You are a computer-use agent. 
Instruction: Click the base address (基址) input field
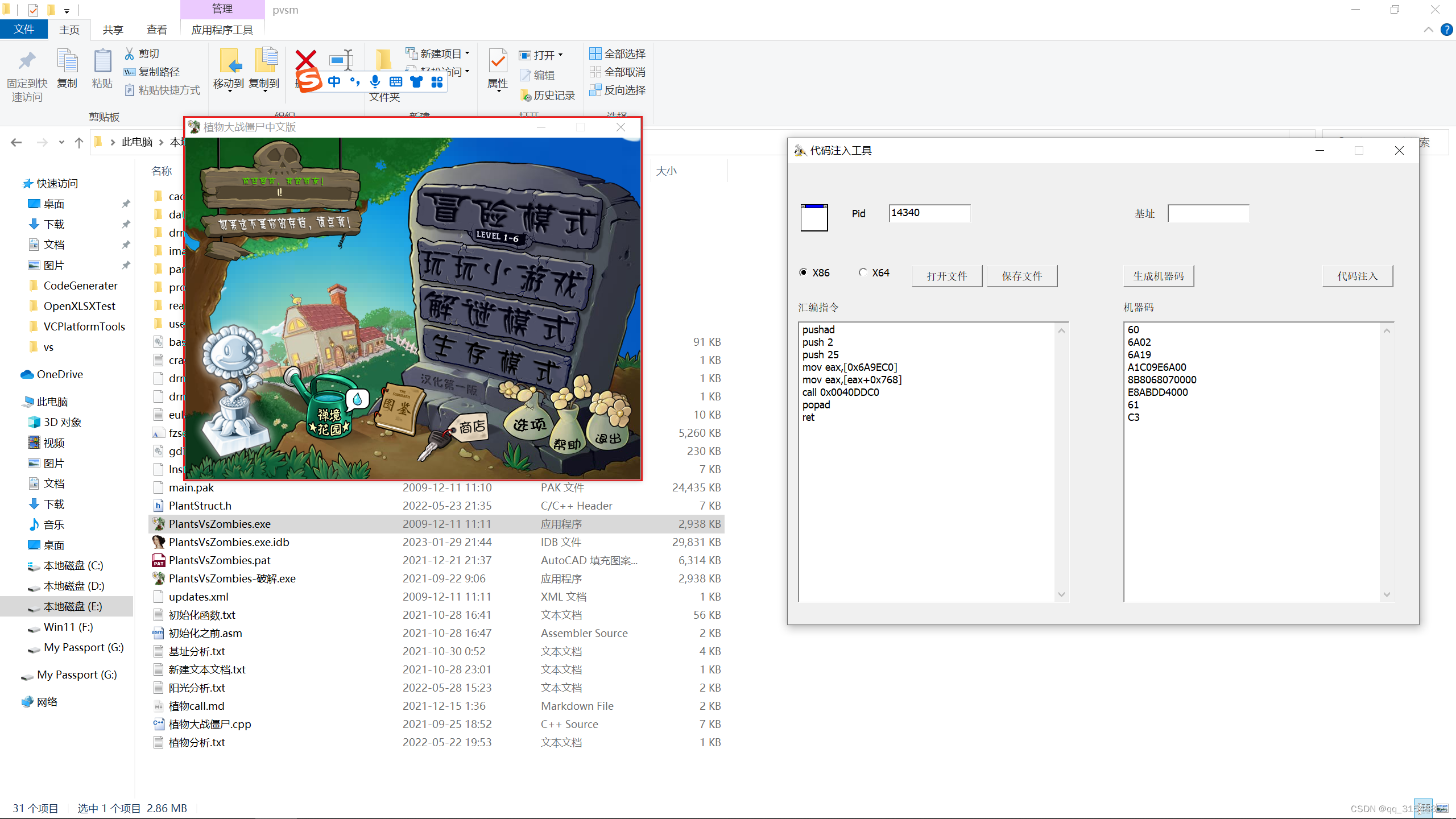click(1208, 213)
